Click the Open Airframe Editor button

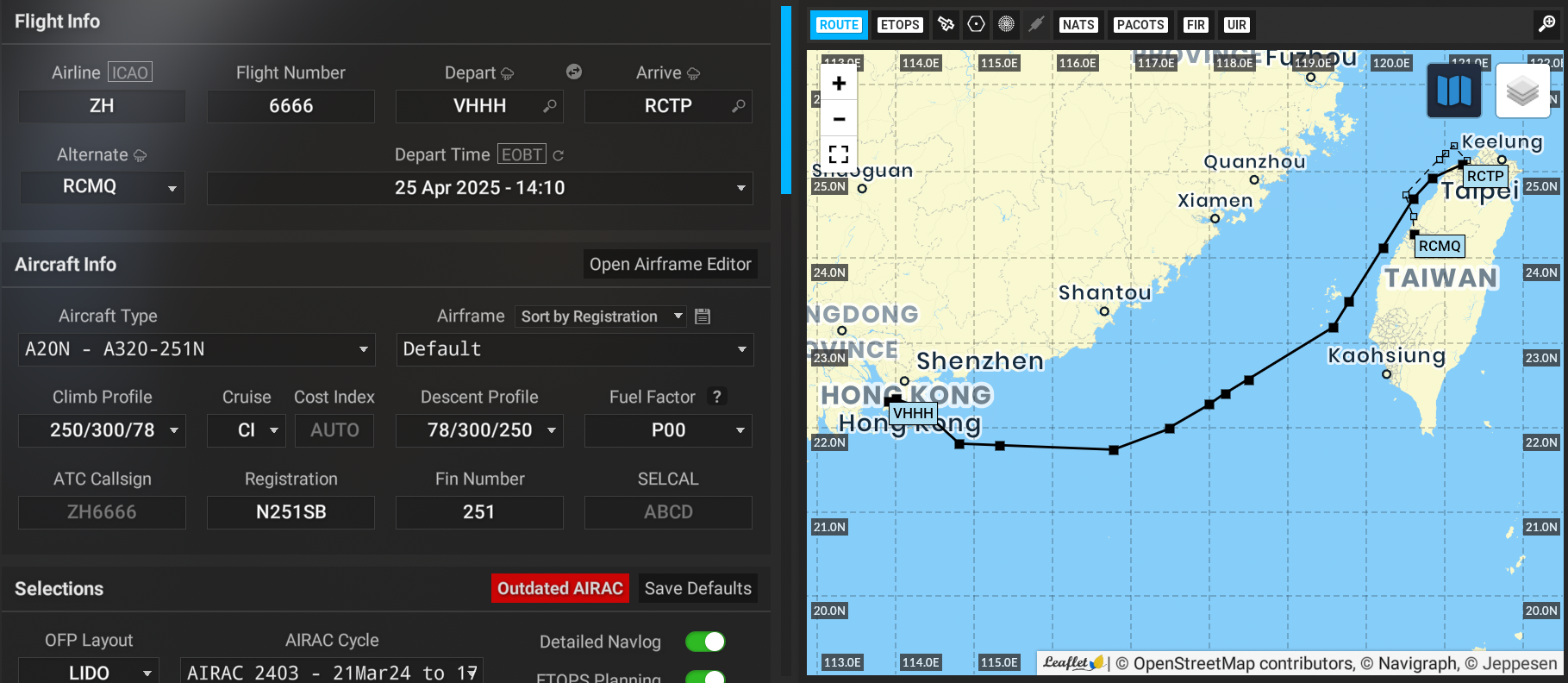[x=670, y=265]
